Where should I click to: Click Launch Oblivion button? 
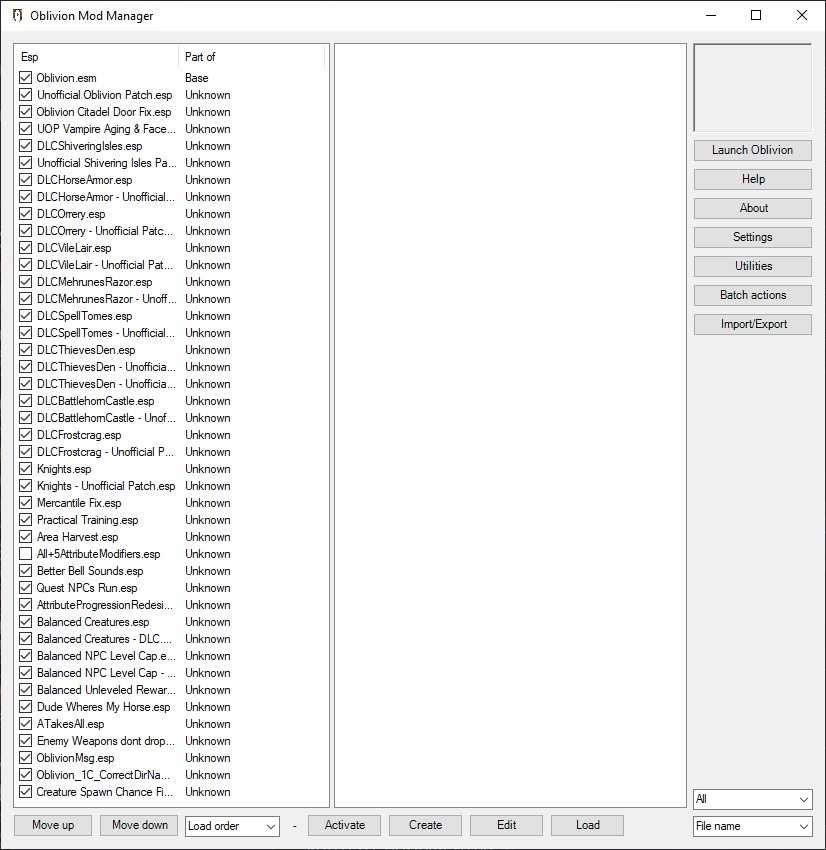[752, 150]
